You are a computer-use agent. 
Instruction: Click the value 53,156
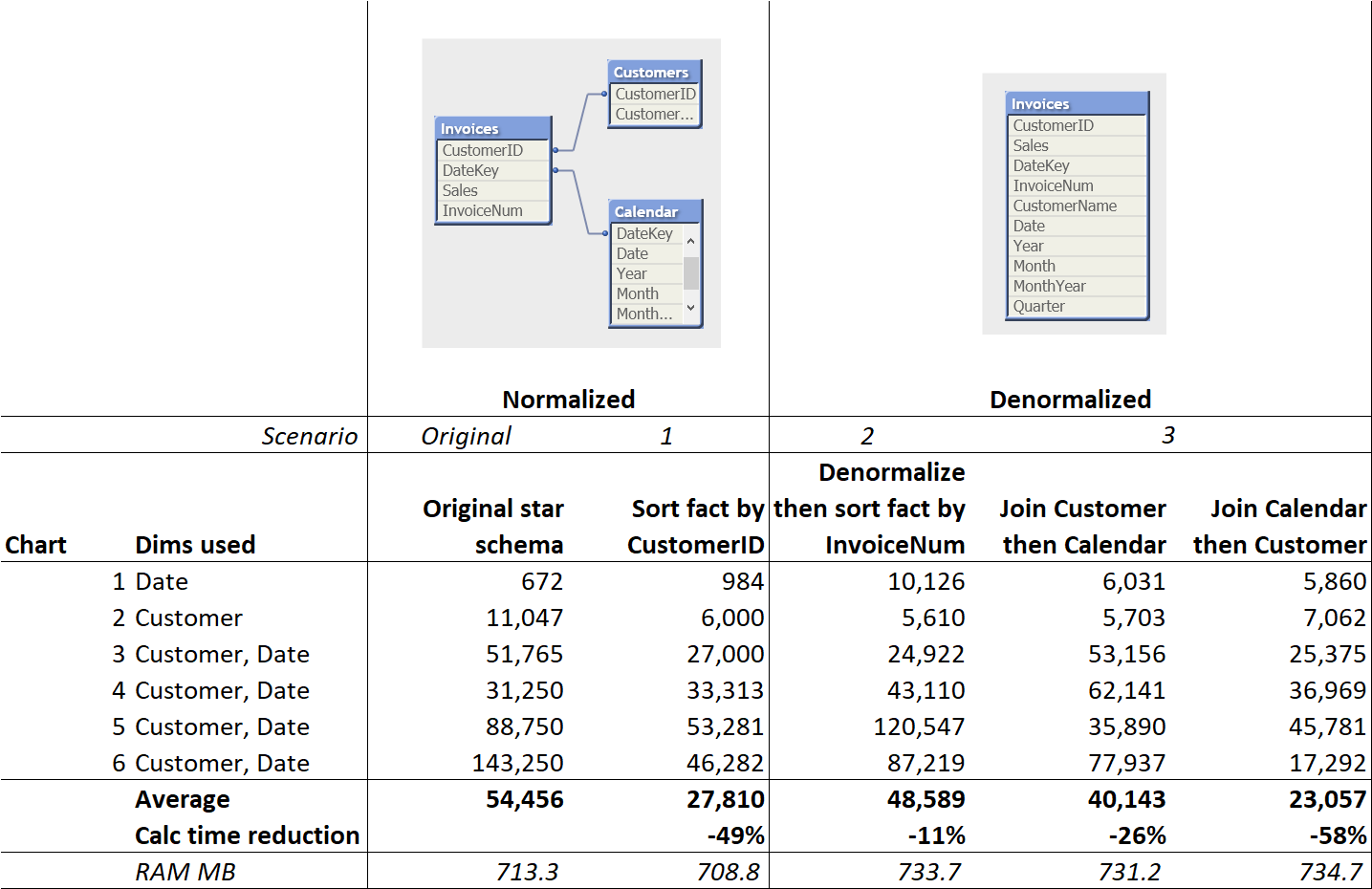[x=1127, y=654]
